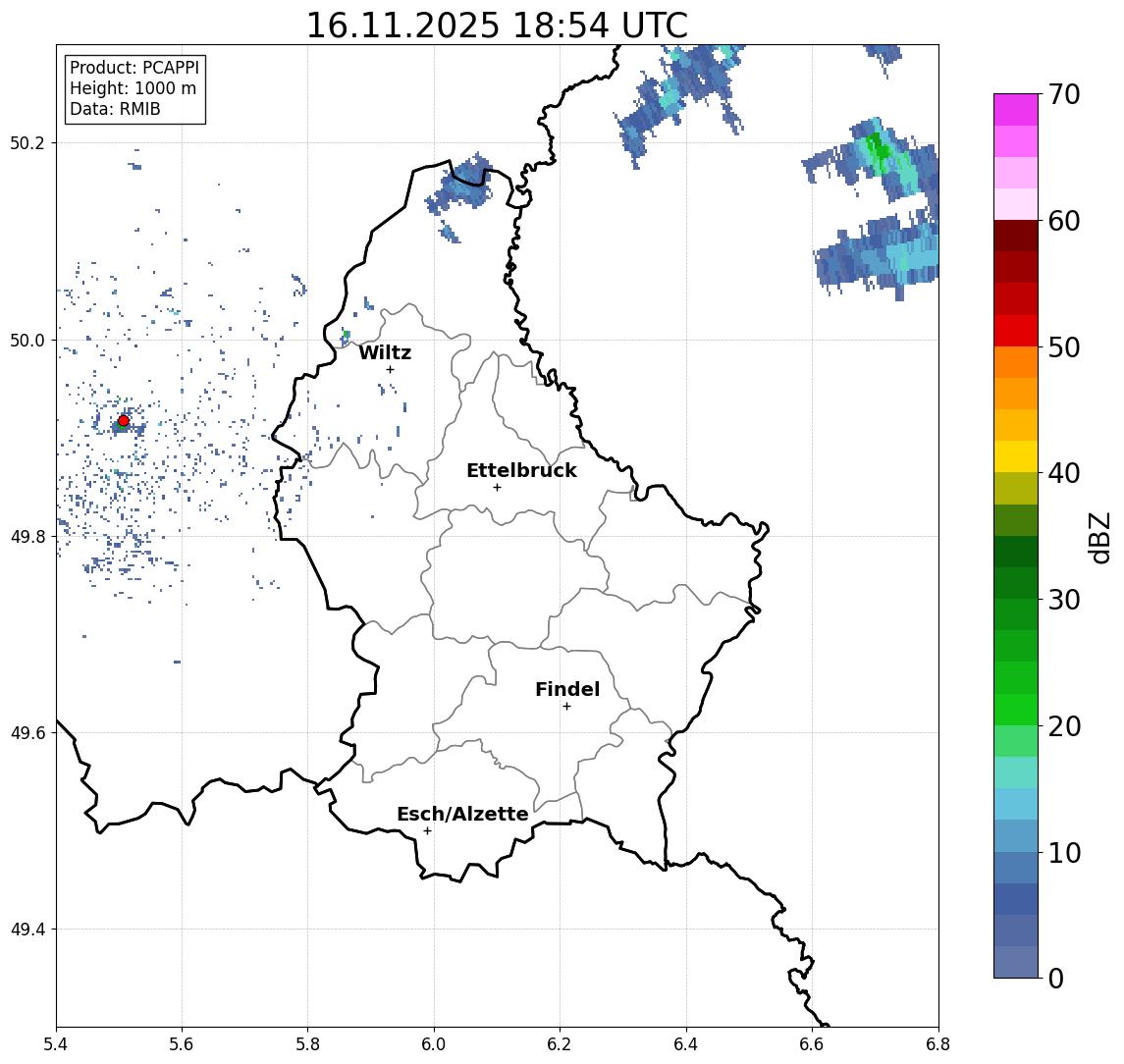
Task: Click the 50.2 latitude axis label
Action: 27,142
